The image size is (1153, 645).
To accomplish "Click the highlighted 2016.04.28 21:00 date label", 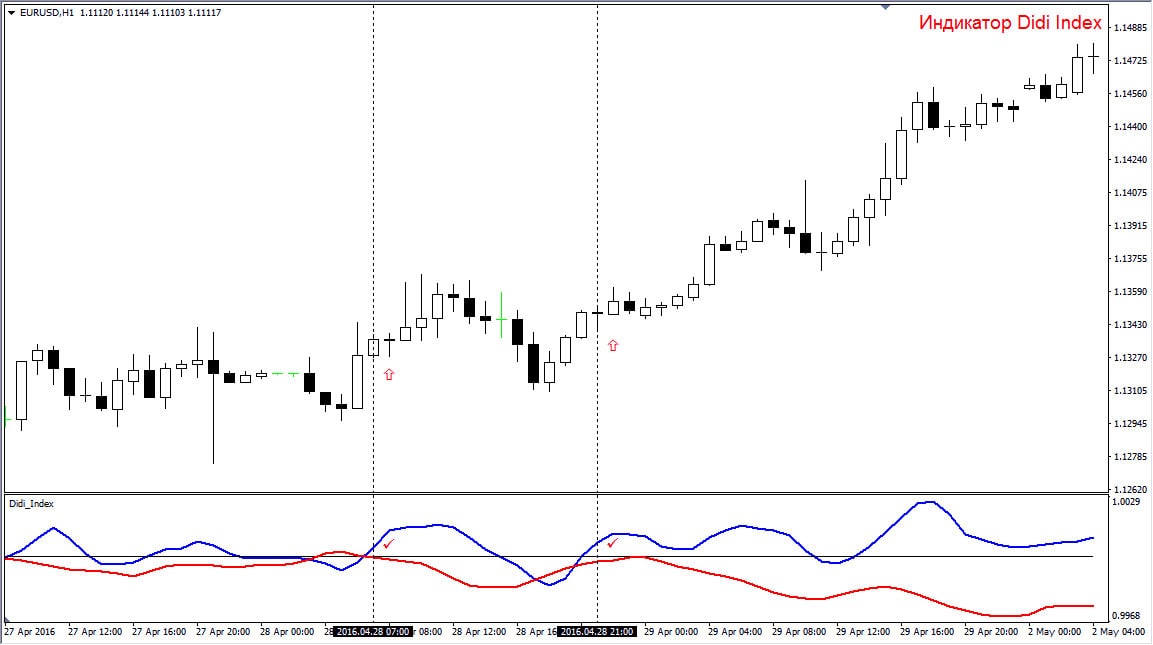I will [x=597, y=632].
